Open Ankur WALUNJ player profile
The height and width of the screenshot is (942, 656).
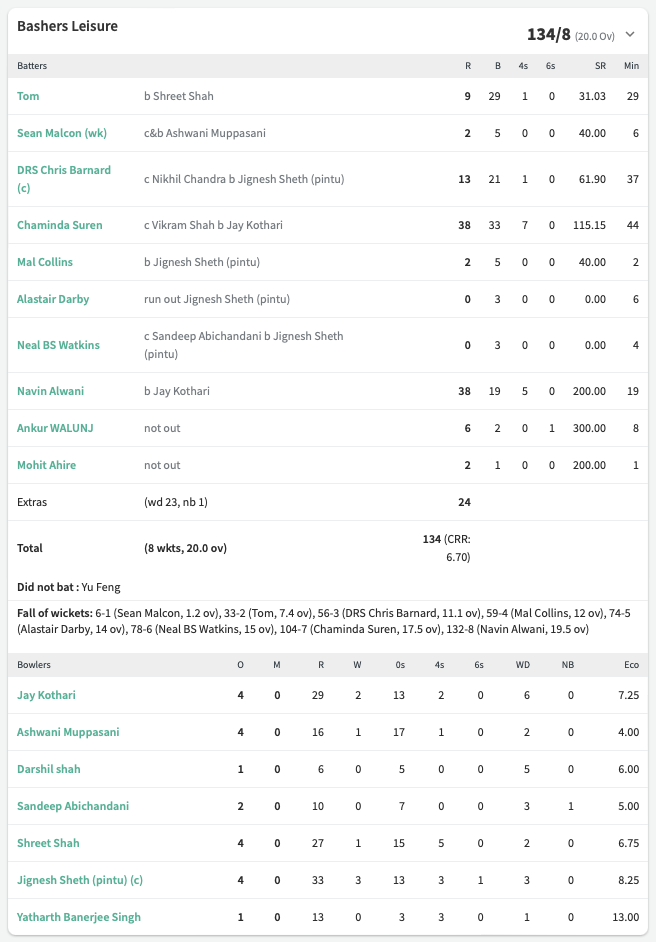[x=55, y=428]
